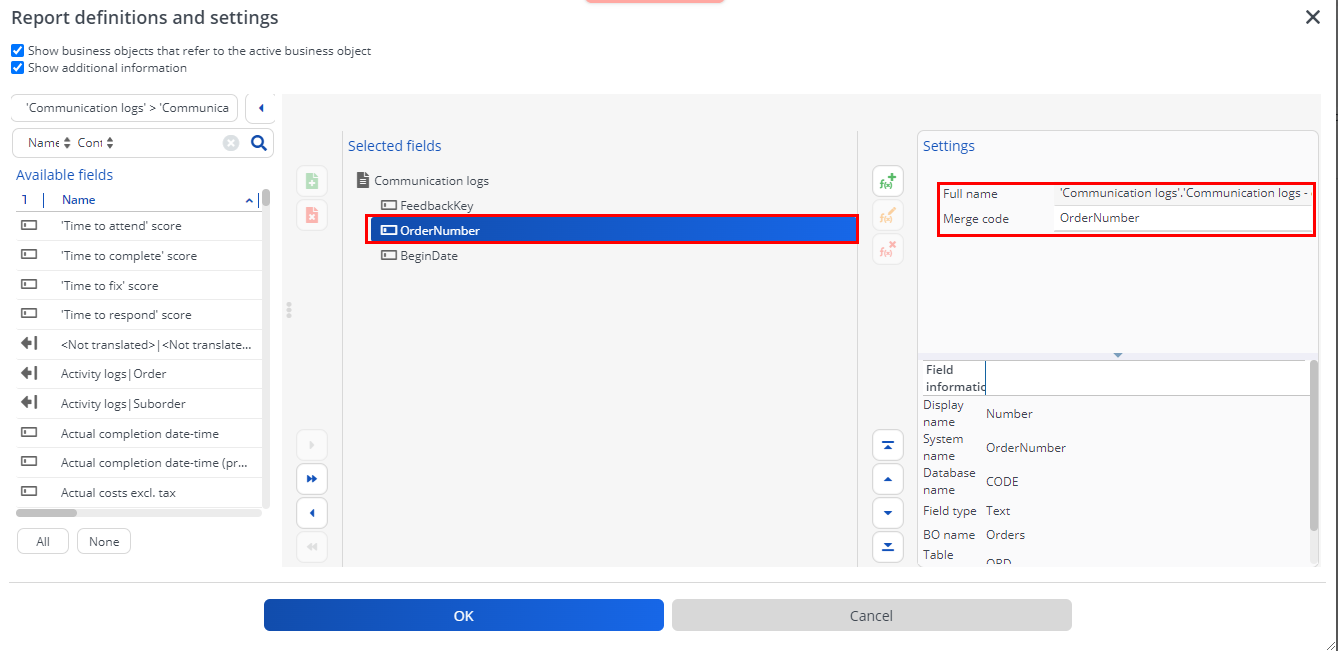Click field icon of Actual costs excl. tax
The width and height of the screenshot is (1338, 651).
tap(29, 492)
